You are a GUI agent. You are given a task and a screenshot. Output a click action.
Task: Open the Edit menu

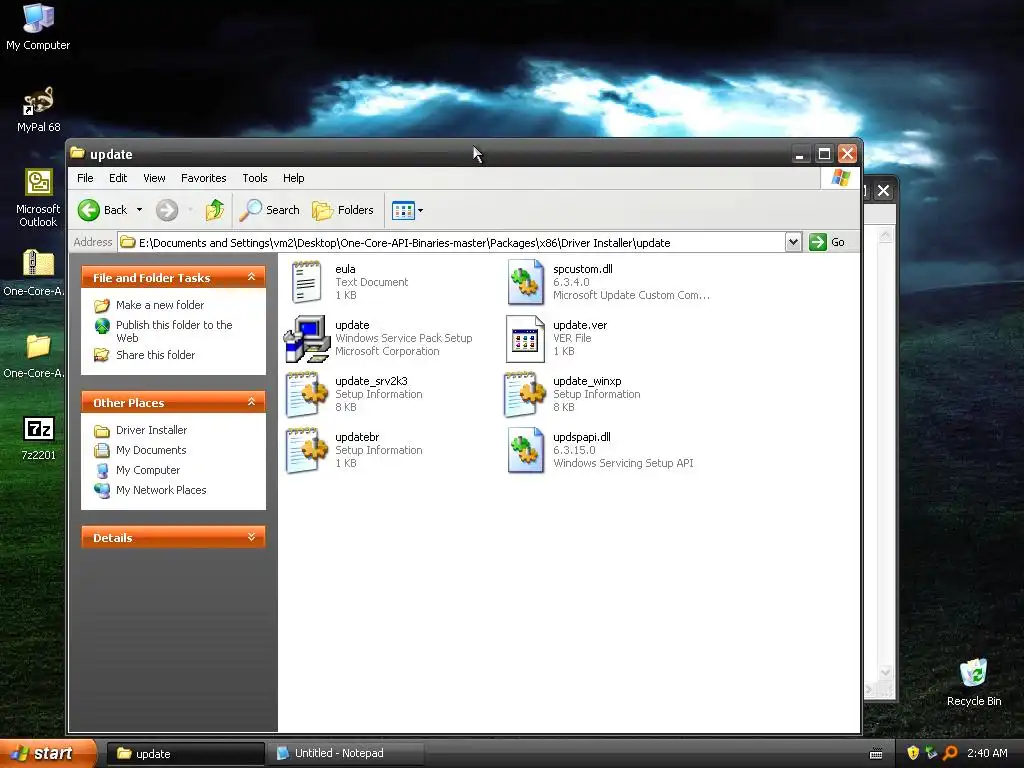click(118, 178)
